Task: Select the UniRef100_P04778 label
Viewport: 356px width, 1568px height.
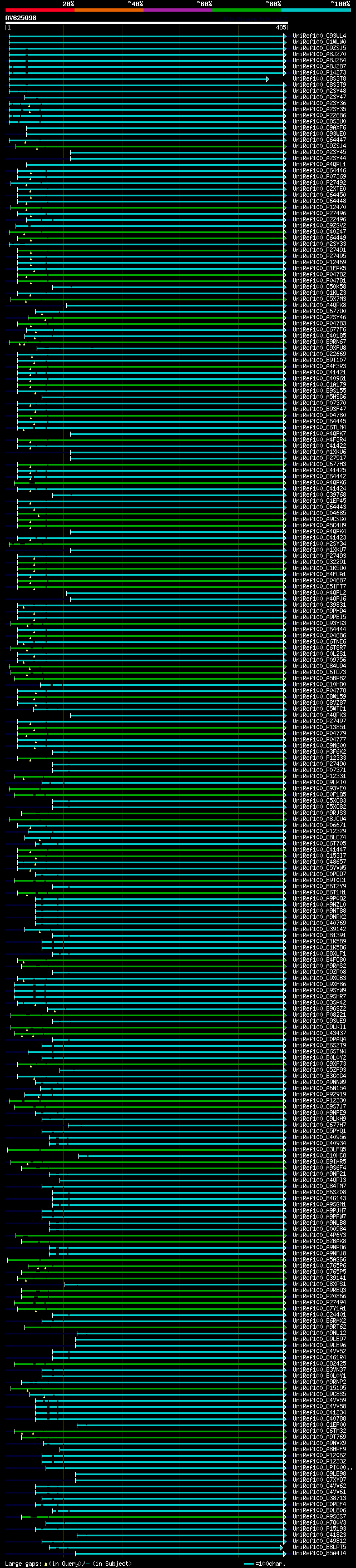Action: pos(319,690)
